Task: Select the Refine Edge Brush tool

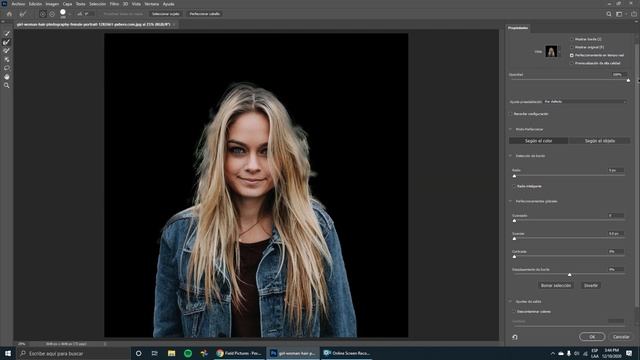Action: [7, 42]
